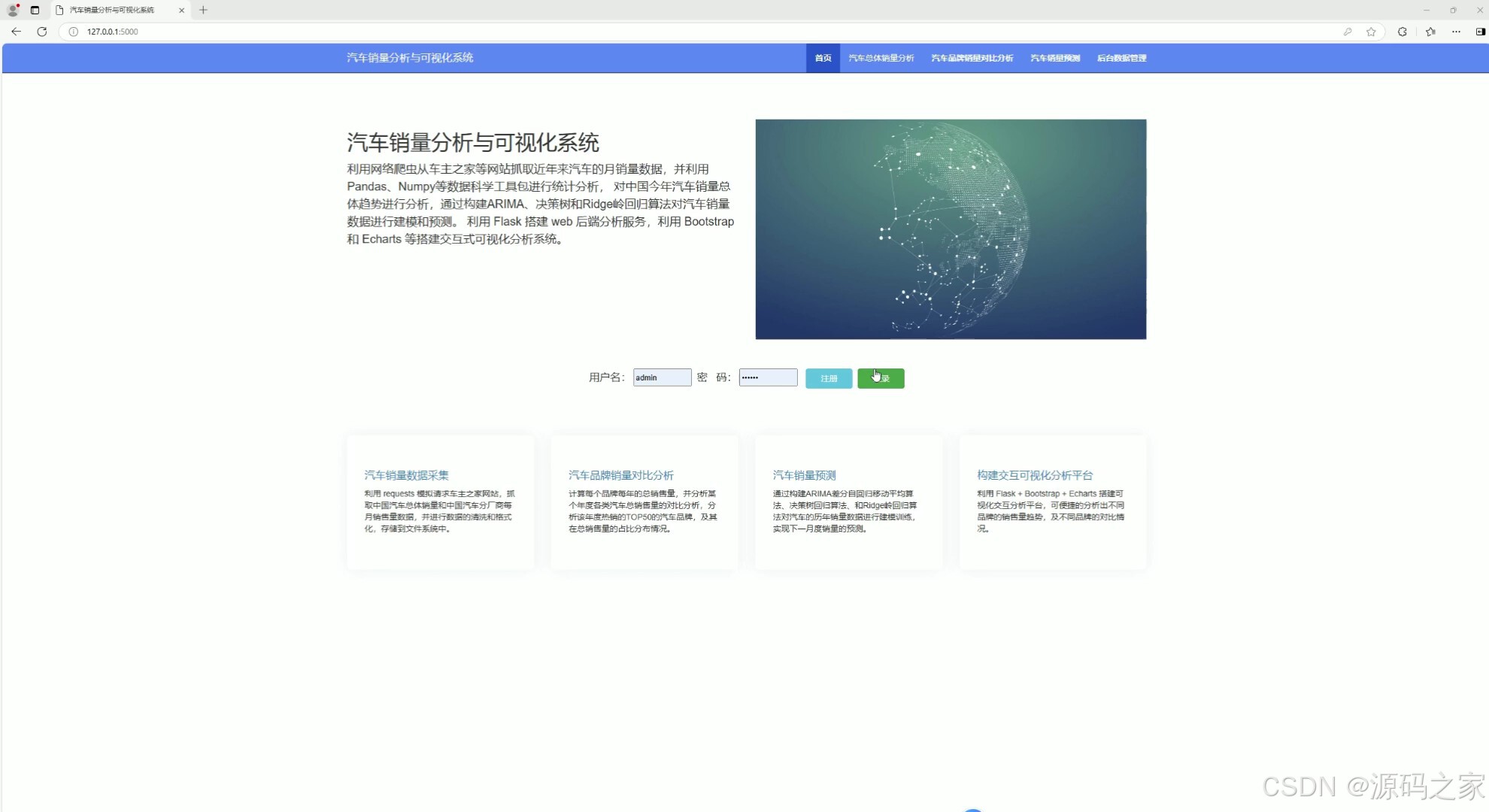Open the browser profile avatar menu

tap(12, 10)
